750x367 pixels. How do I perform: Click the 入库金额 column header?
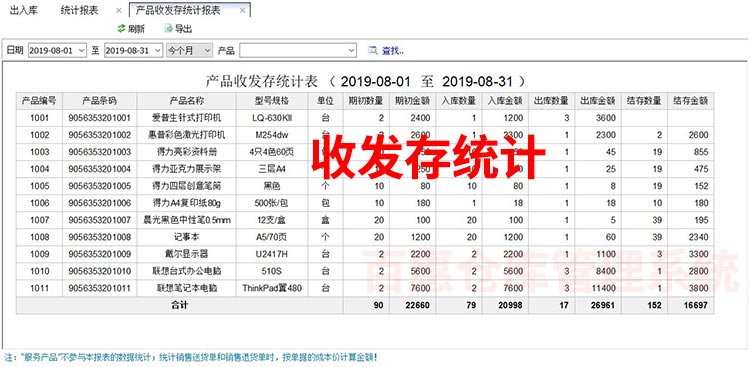(505, 101)
